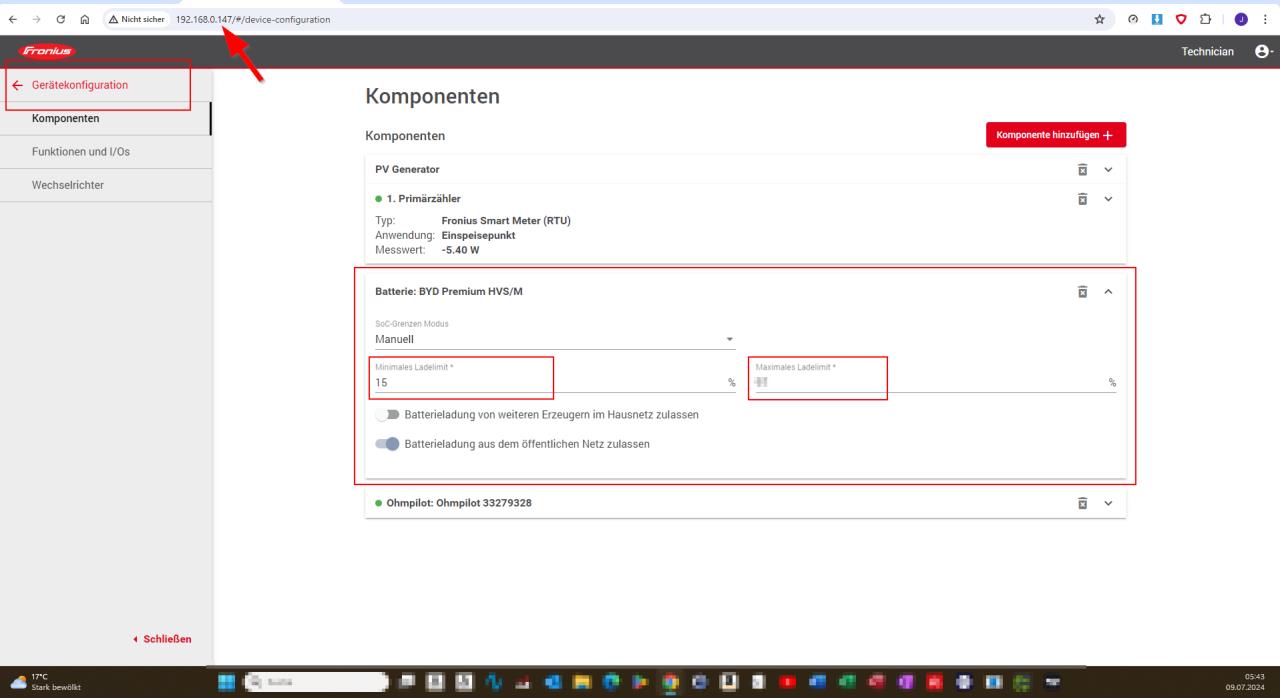Collapse the Batterie BYD Premium section
This screenshot has width=1280, height=698.
point(1108,292)
